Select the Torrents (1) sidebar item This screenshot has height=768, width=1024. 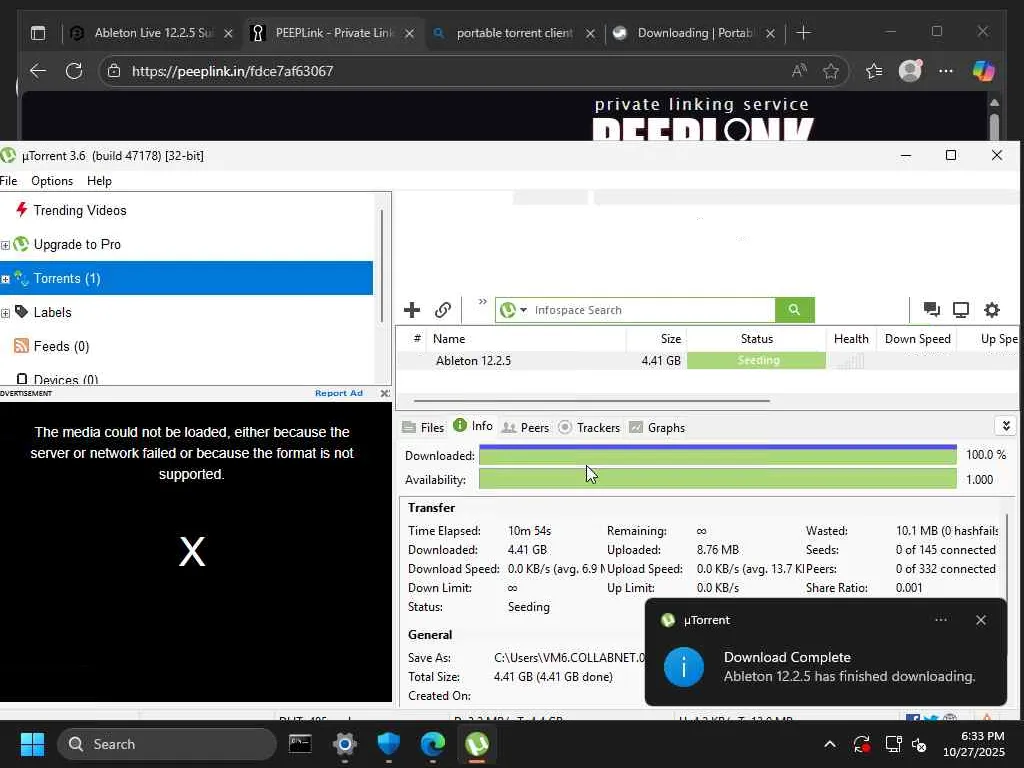point(186,278)
